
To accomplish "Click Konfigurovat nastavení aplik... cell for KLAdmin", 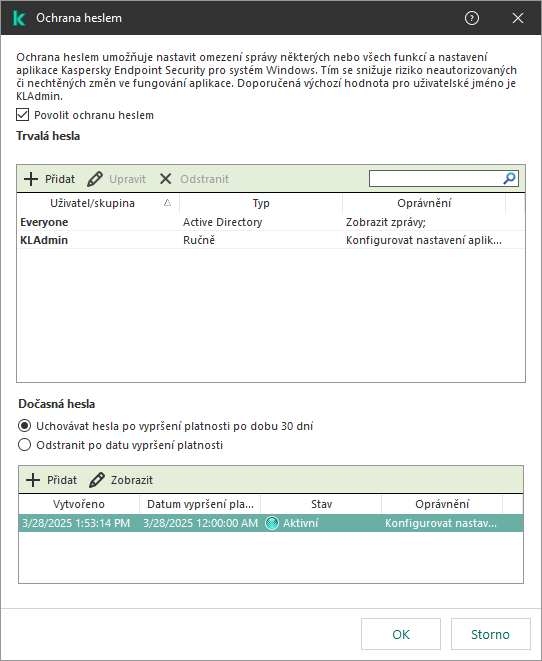I will (x=424, y=240).
